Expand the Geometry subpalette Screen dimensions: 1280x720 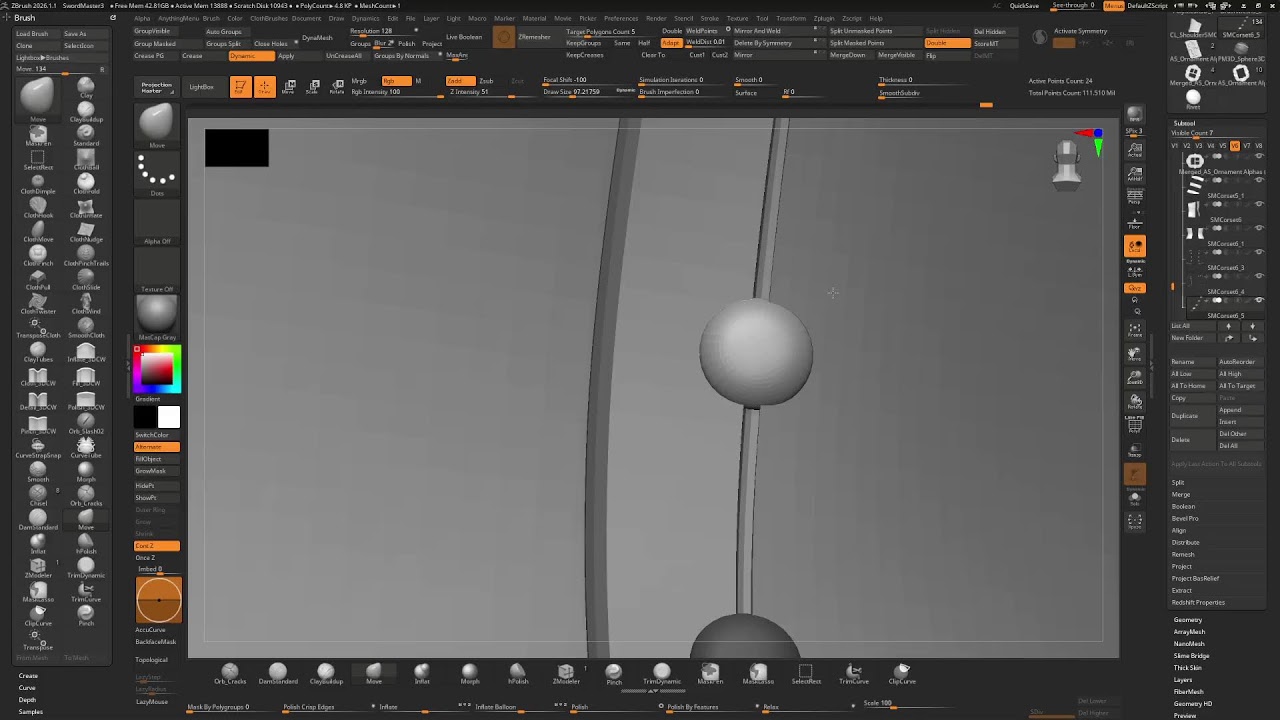(1188, 620)
